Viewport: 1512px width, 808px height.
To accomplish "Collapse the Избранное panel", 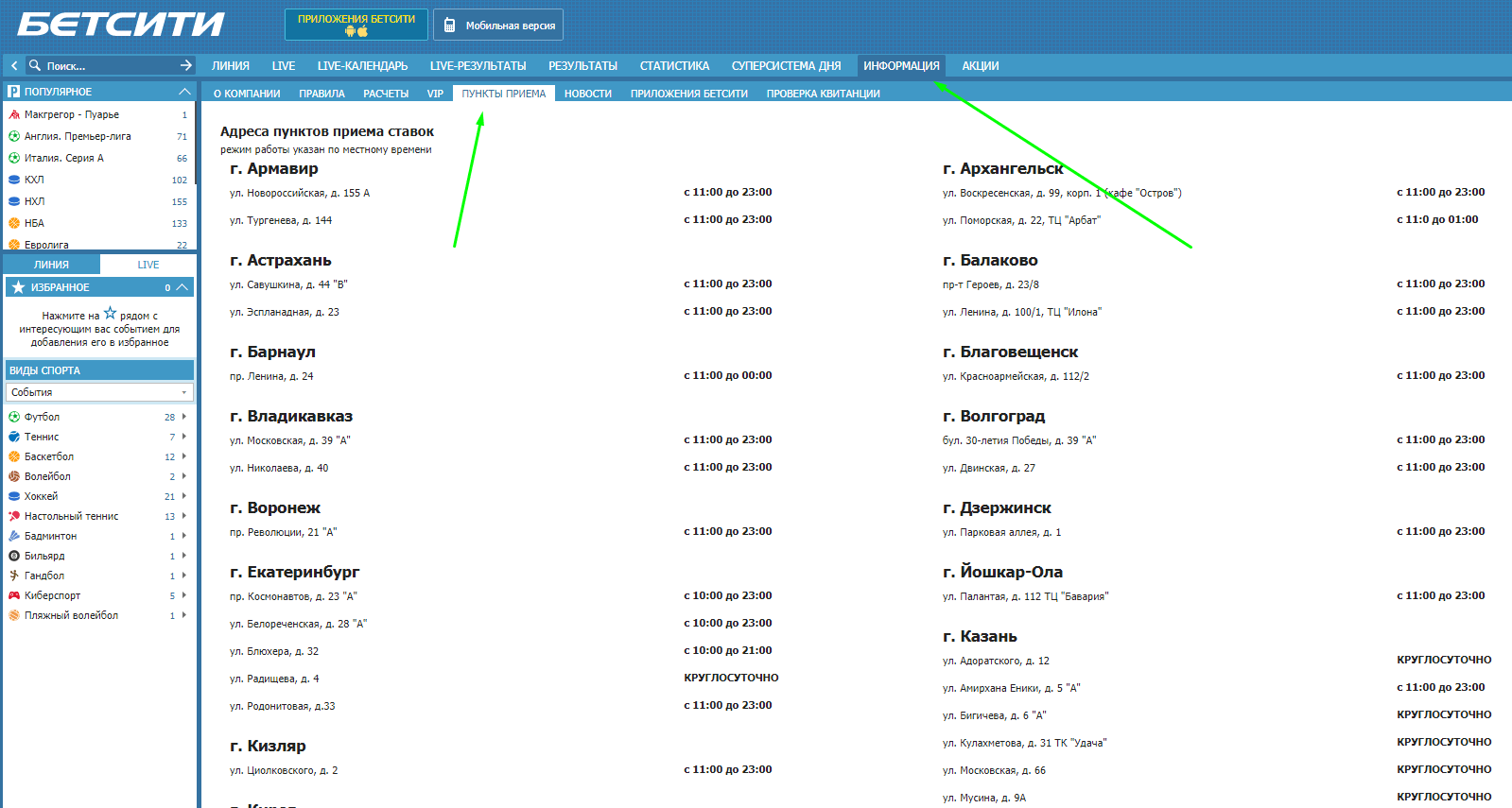I will click(x=182, y=287).
